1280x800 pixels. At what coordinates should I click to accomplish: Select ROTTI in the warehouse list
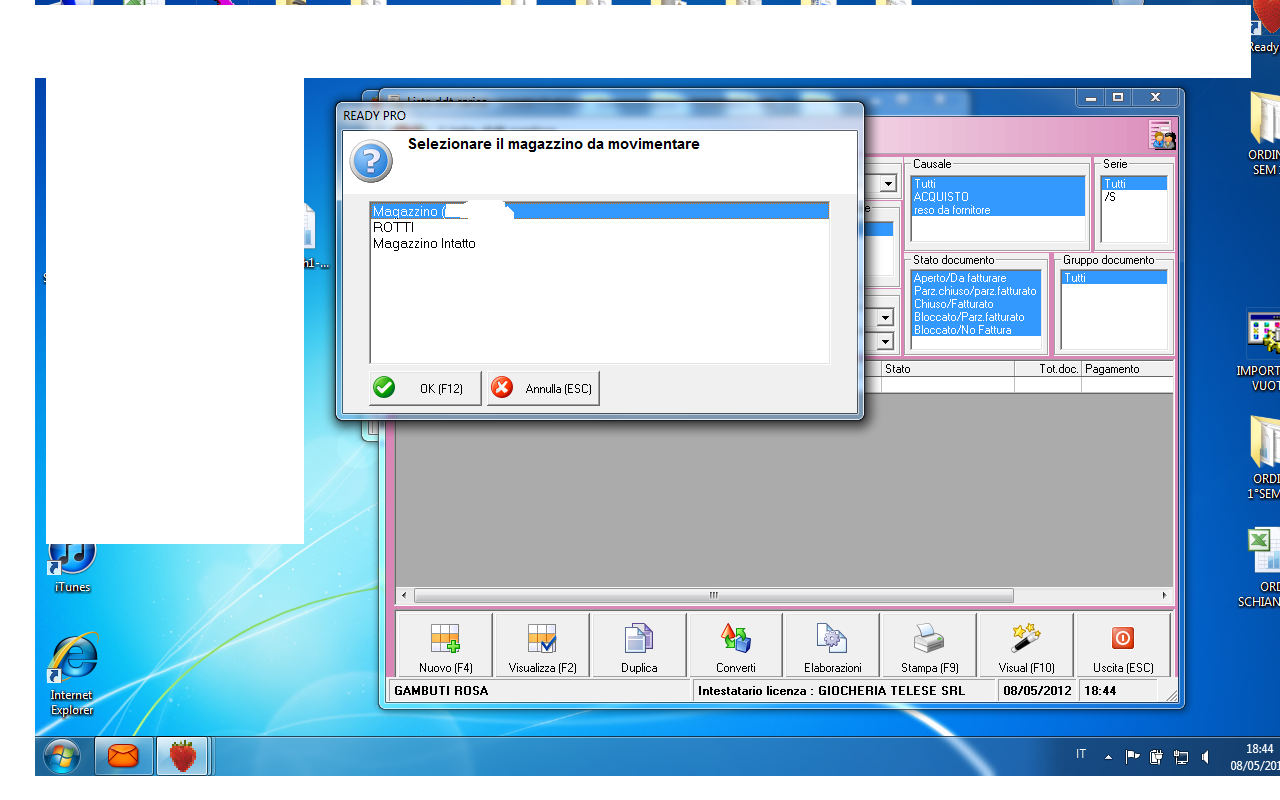pos(599,227)
